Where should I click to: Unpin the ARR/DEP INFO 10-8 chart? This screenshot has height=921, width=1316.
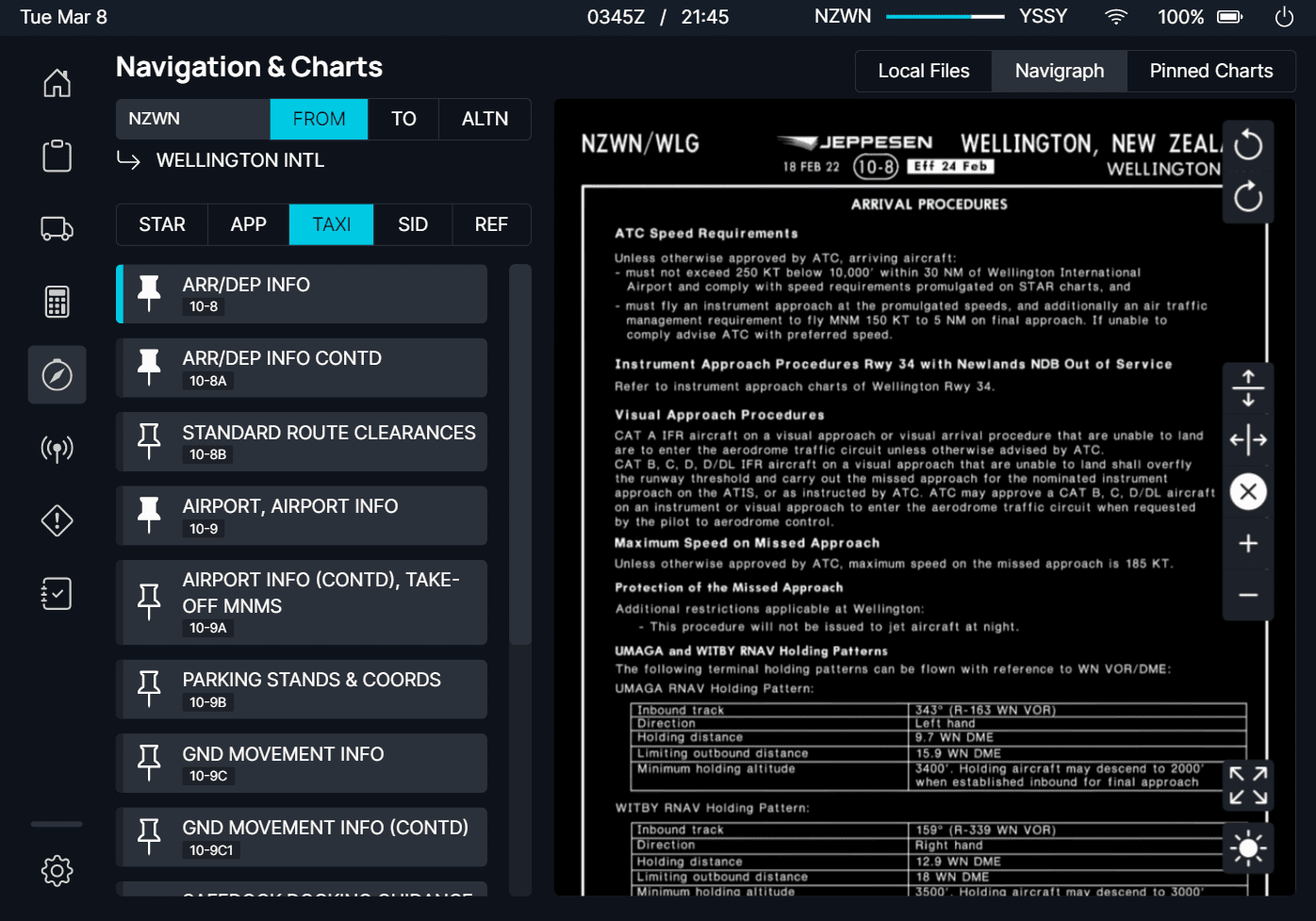[x=149, y=293]
